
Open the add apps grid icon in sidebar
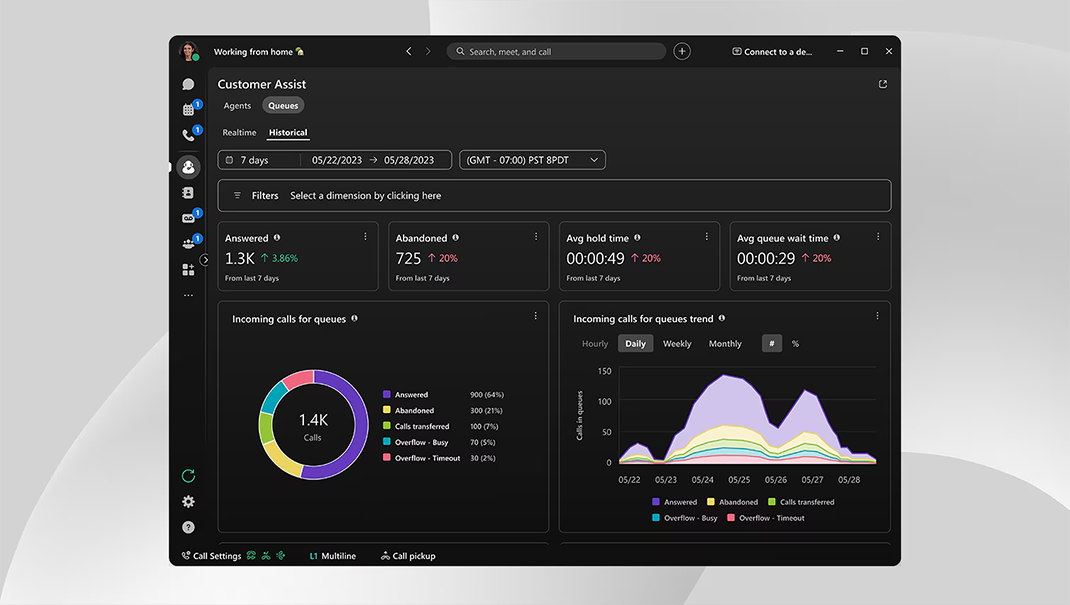point(188,270)
